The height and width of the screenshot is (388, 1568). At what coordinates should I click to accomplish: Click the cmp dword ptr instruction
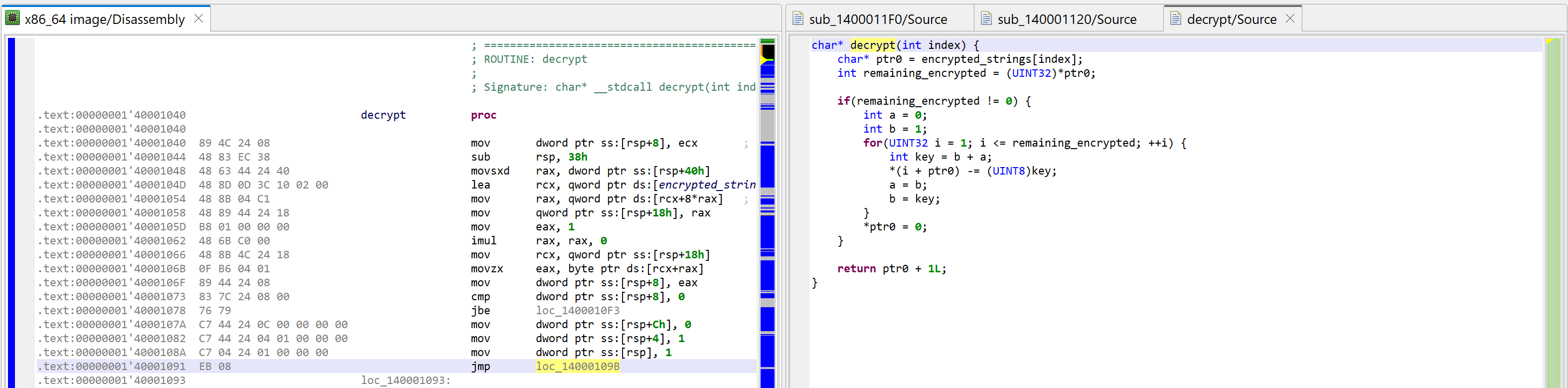578,297
